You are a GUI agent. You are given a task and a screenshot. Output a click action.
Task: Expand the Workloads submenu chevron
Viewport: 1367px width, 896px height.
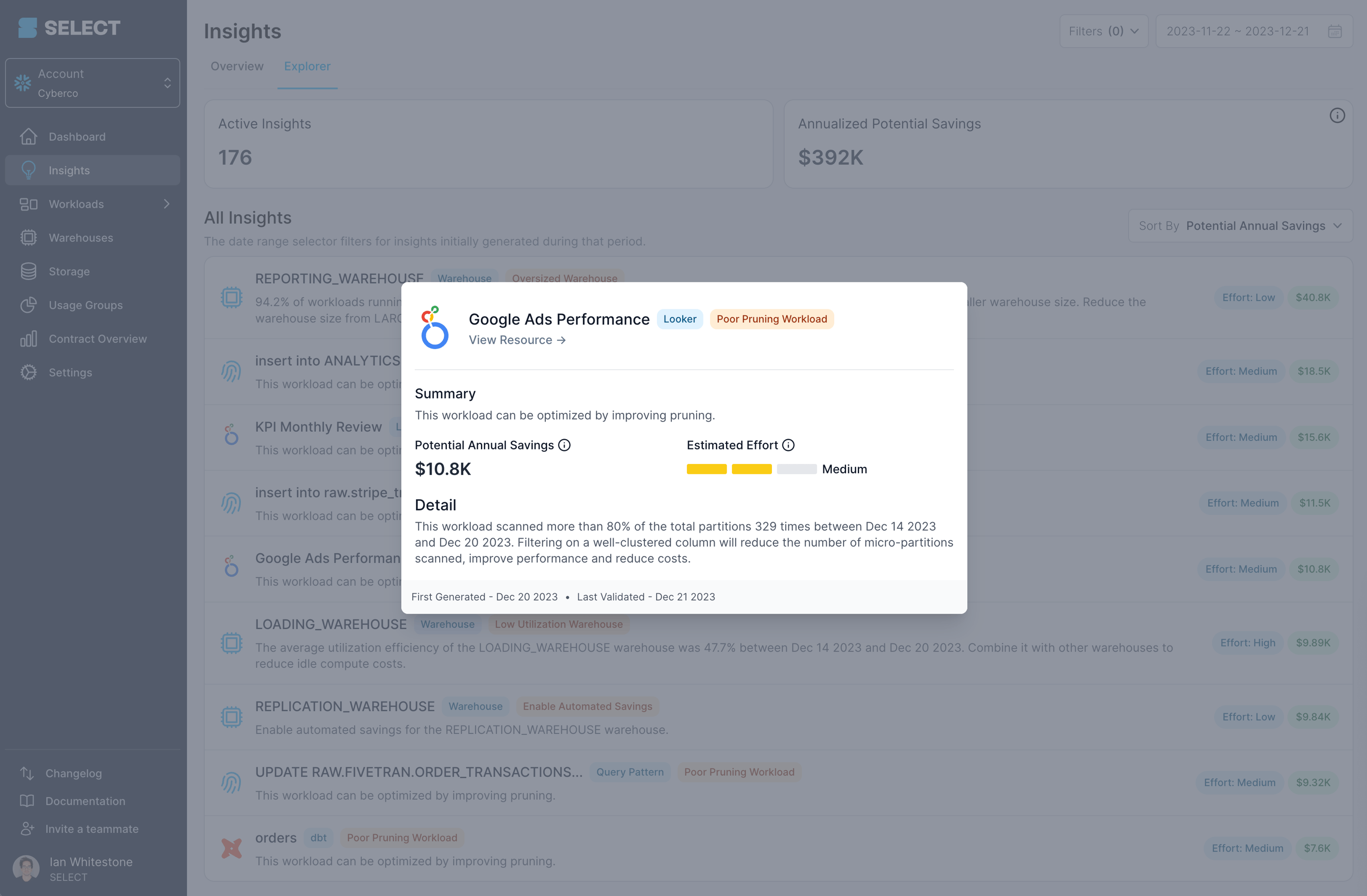pos(166,204)
